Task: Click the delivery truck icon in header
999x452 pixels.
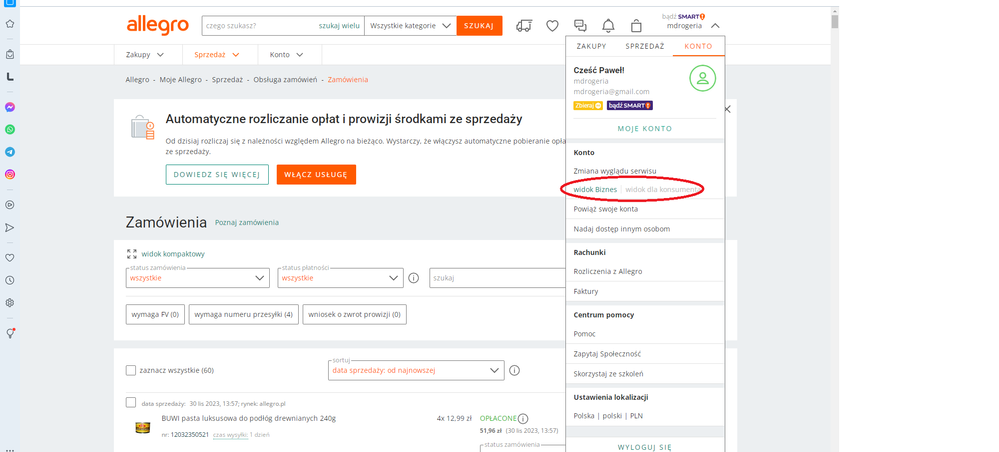Action: (x=524, y=26)
